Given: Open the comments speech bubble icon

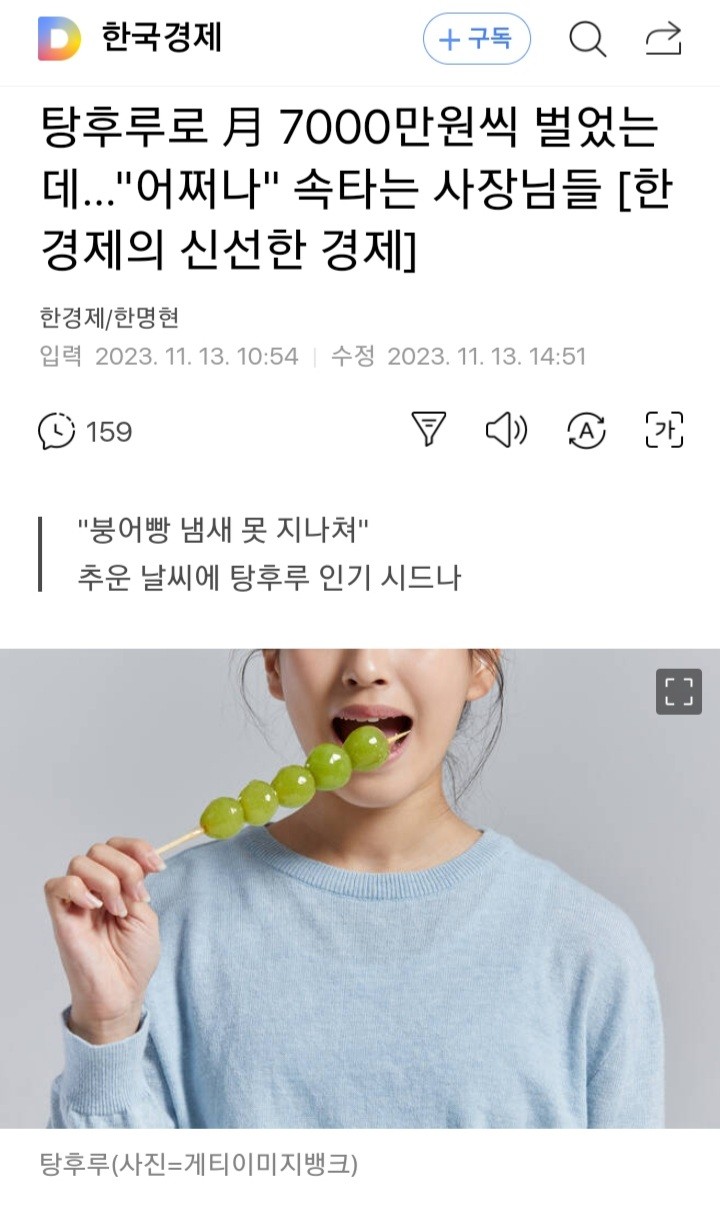Looking at the screenshot, I should coord(56,431).
